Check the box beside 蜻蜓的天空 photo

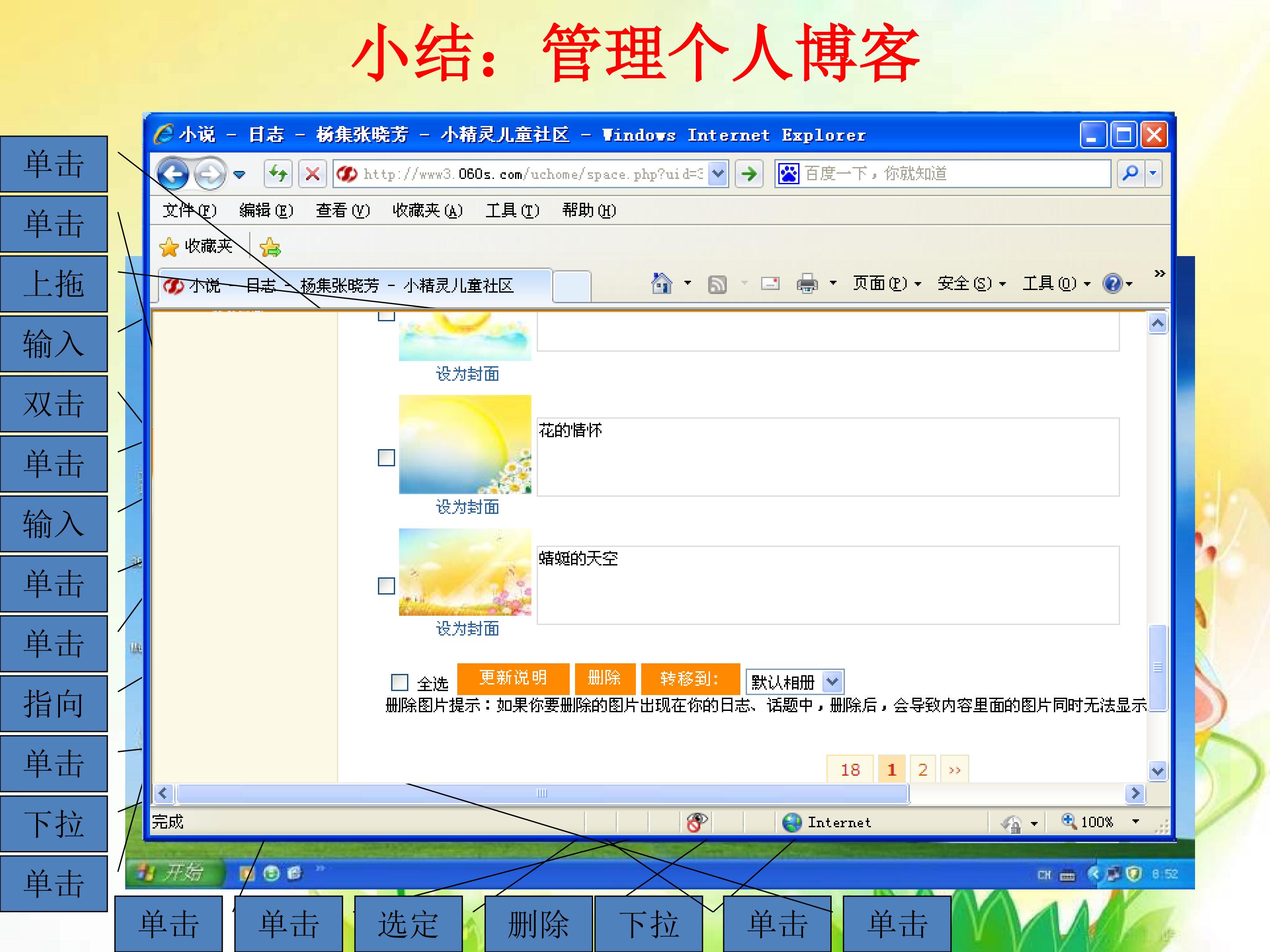(386, 586)
